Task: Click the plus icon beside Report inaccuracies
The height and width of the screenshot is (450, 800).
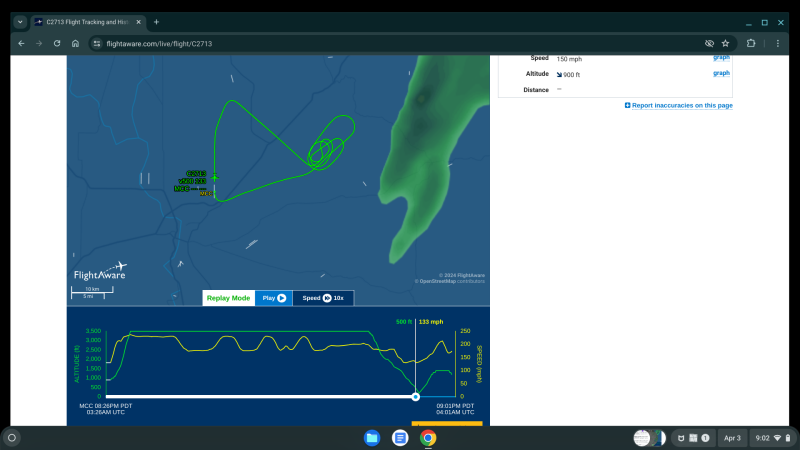Action: [628, 105]
